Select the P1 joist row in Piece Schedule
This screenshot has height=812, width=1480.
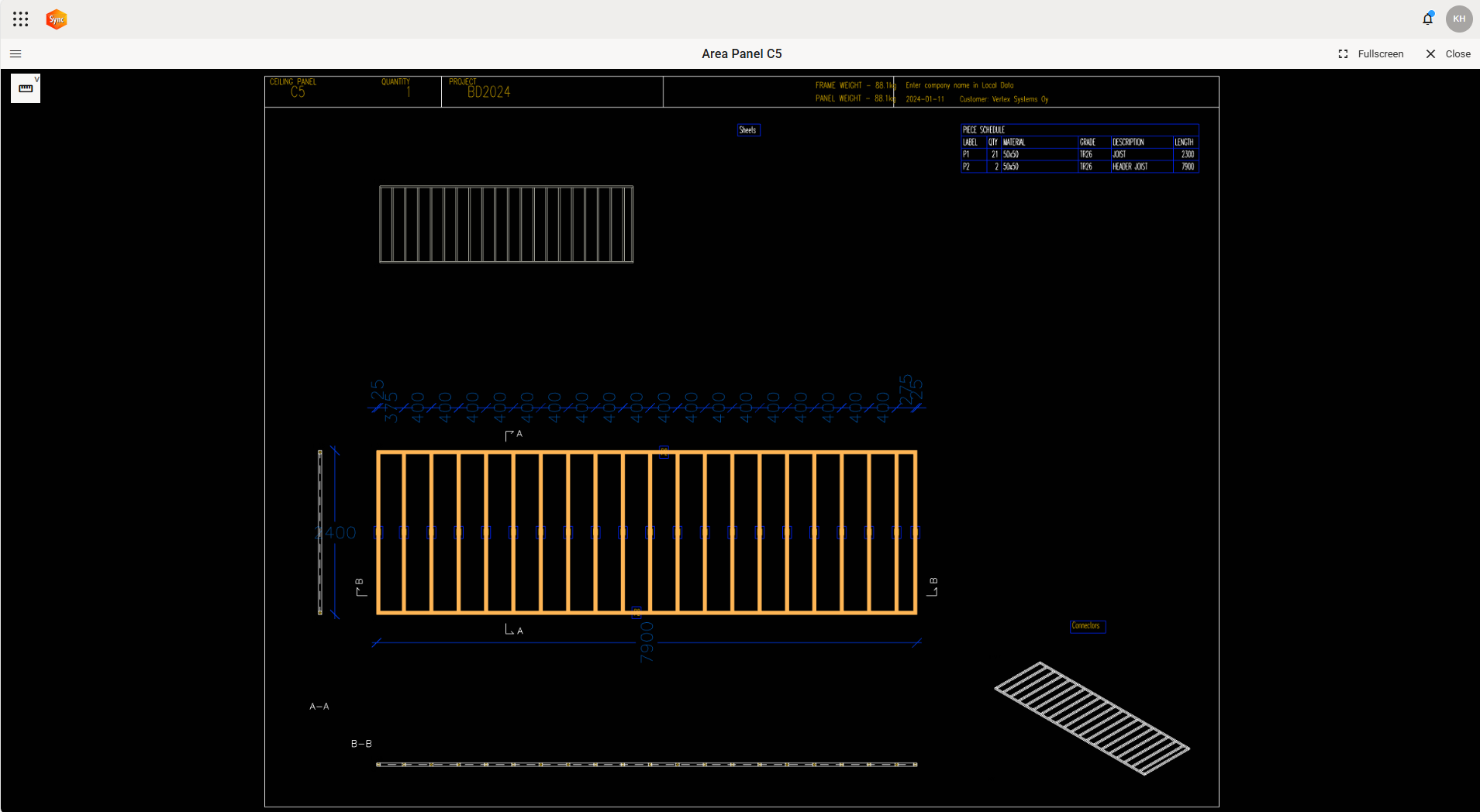(x=1078, y=154)
